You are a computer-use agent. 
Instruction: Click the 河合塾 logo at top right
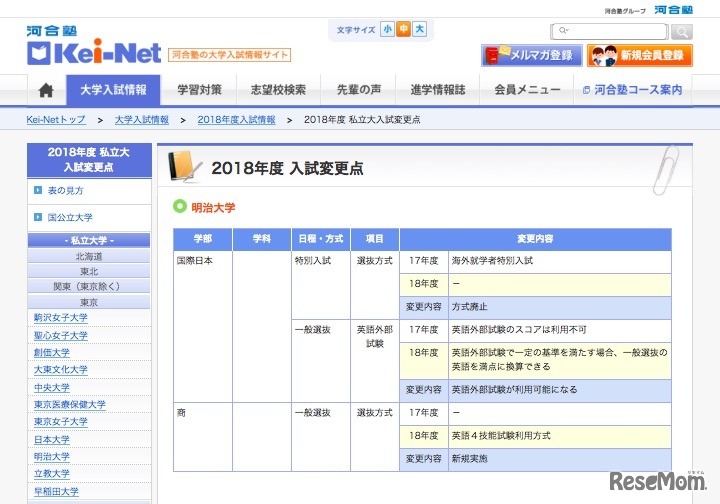click(x=673, y=10)
